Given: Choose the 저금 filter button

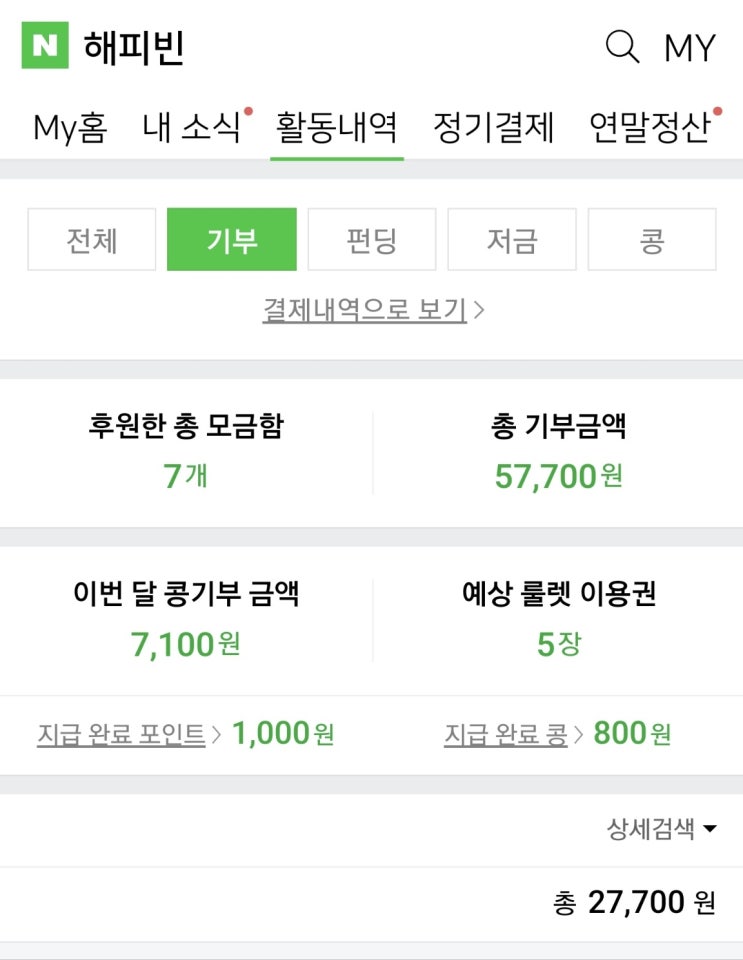Looking at the screenshot, I should click(512, 240).
